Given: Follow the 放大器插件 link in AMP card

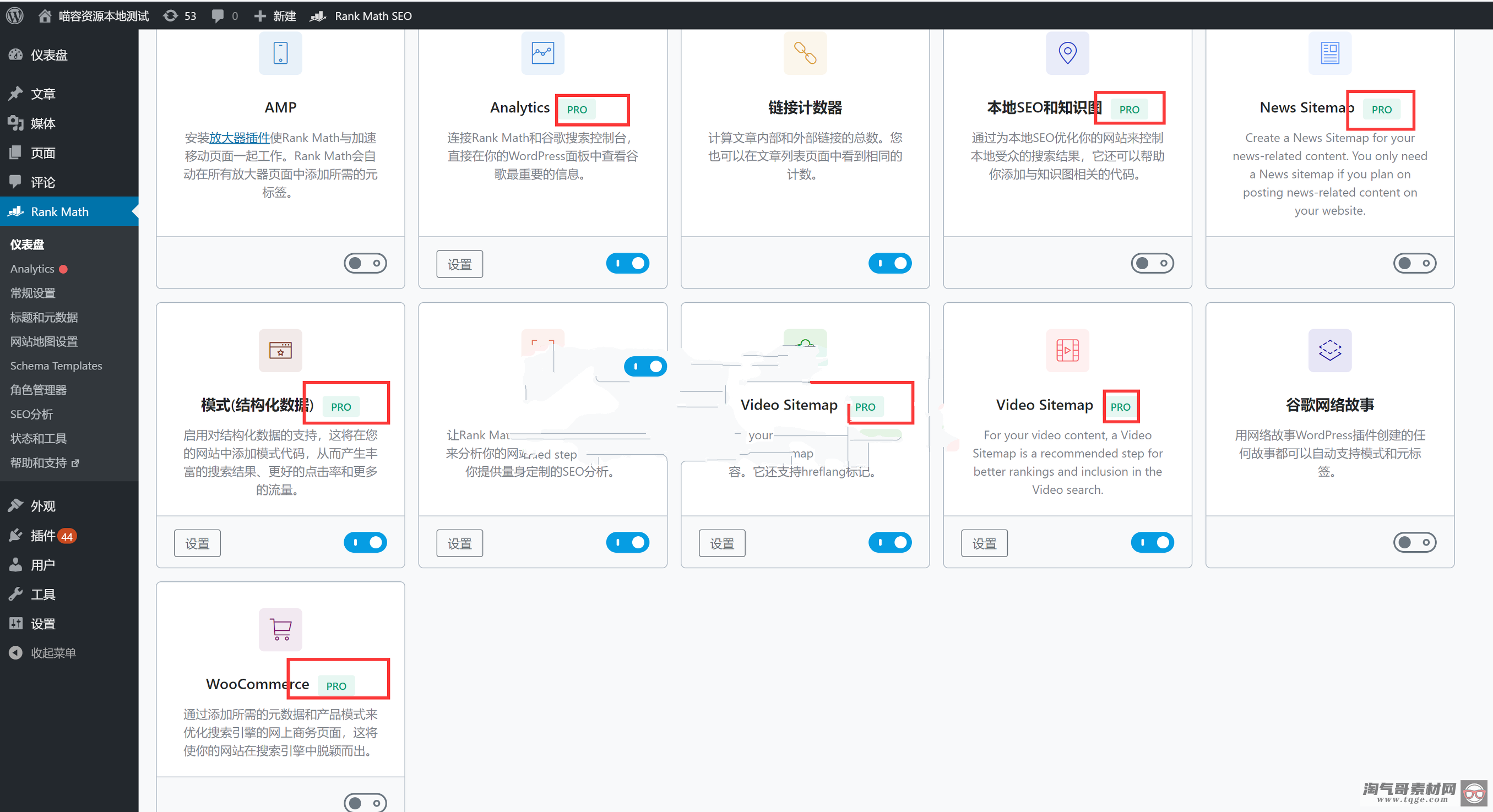Looking at the screenshot, I should pyautogui.click(x=240, y=138).
